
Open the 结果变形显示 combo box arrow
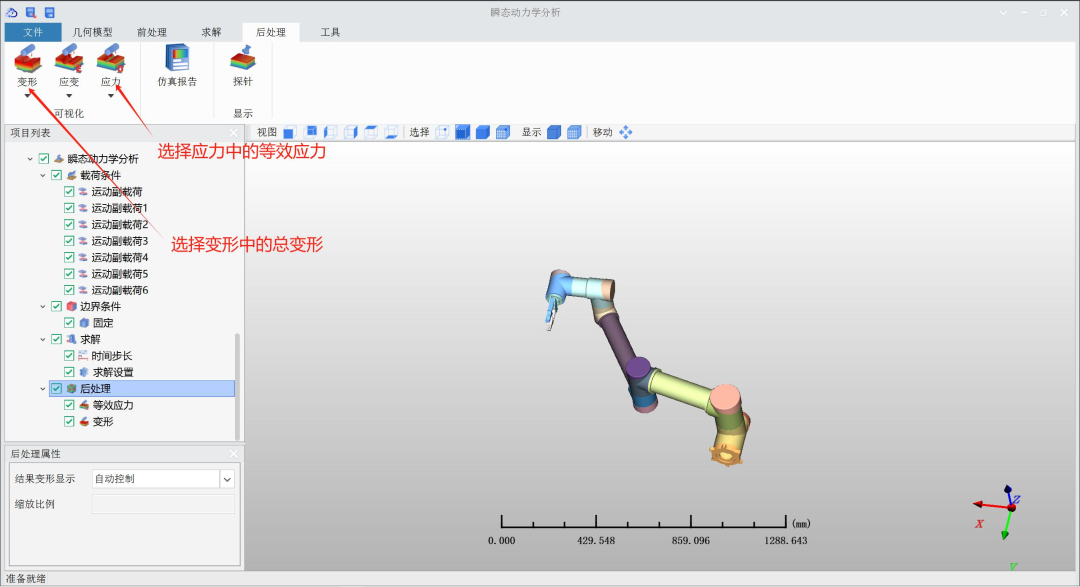pos(227,479)
